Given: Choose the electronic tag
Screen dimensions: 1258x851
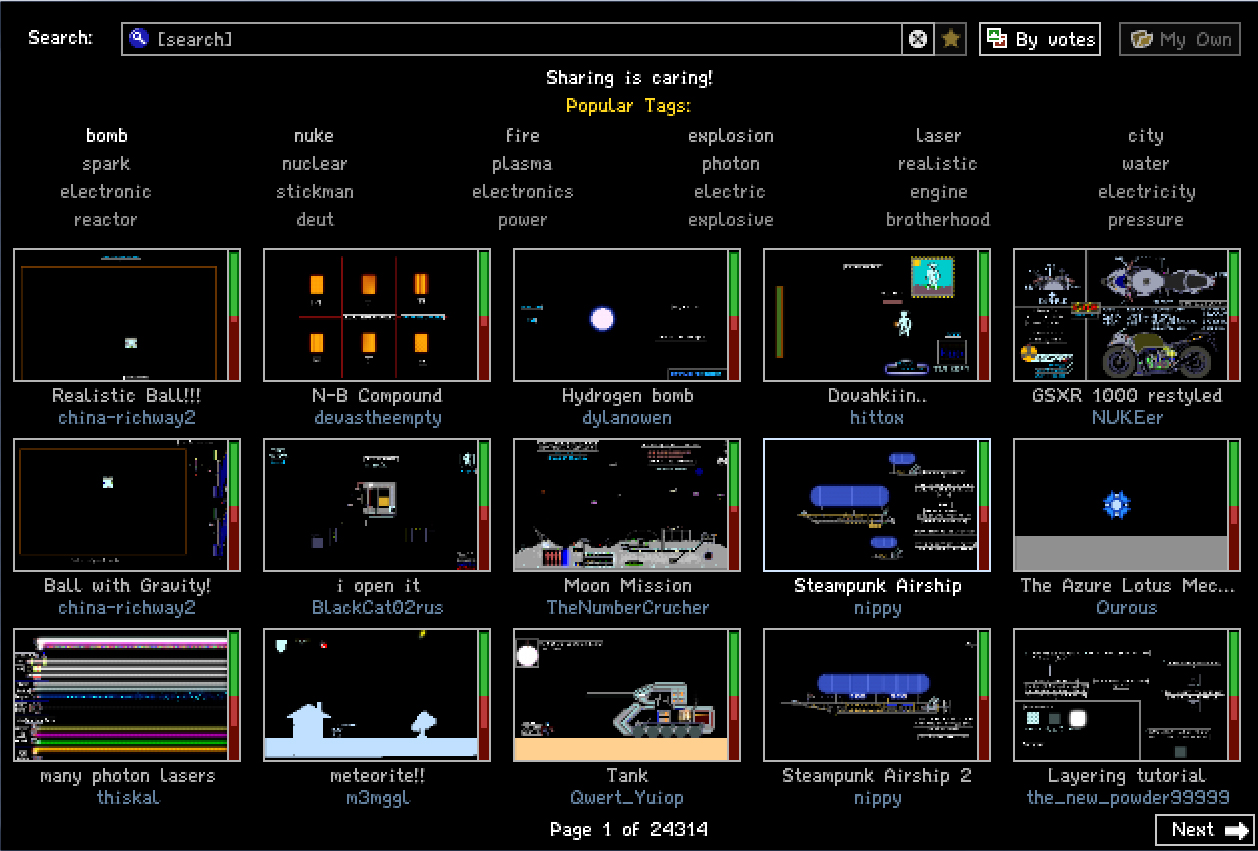Looking at the screenshot, I should coord(106,192).
